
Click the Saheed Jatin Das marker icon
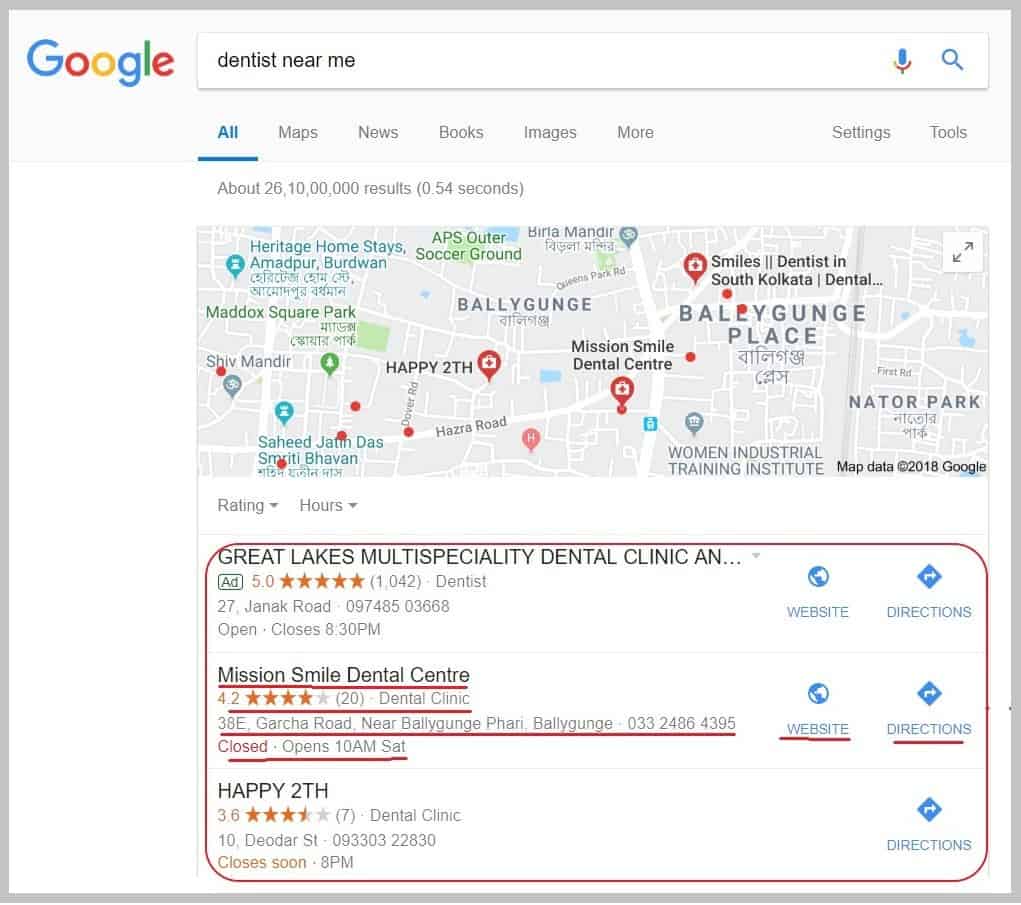pos(283,412)
